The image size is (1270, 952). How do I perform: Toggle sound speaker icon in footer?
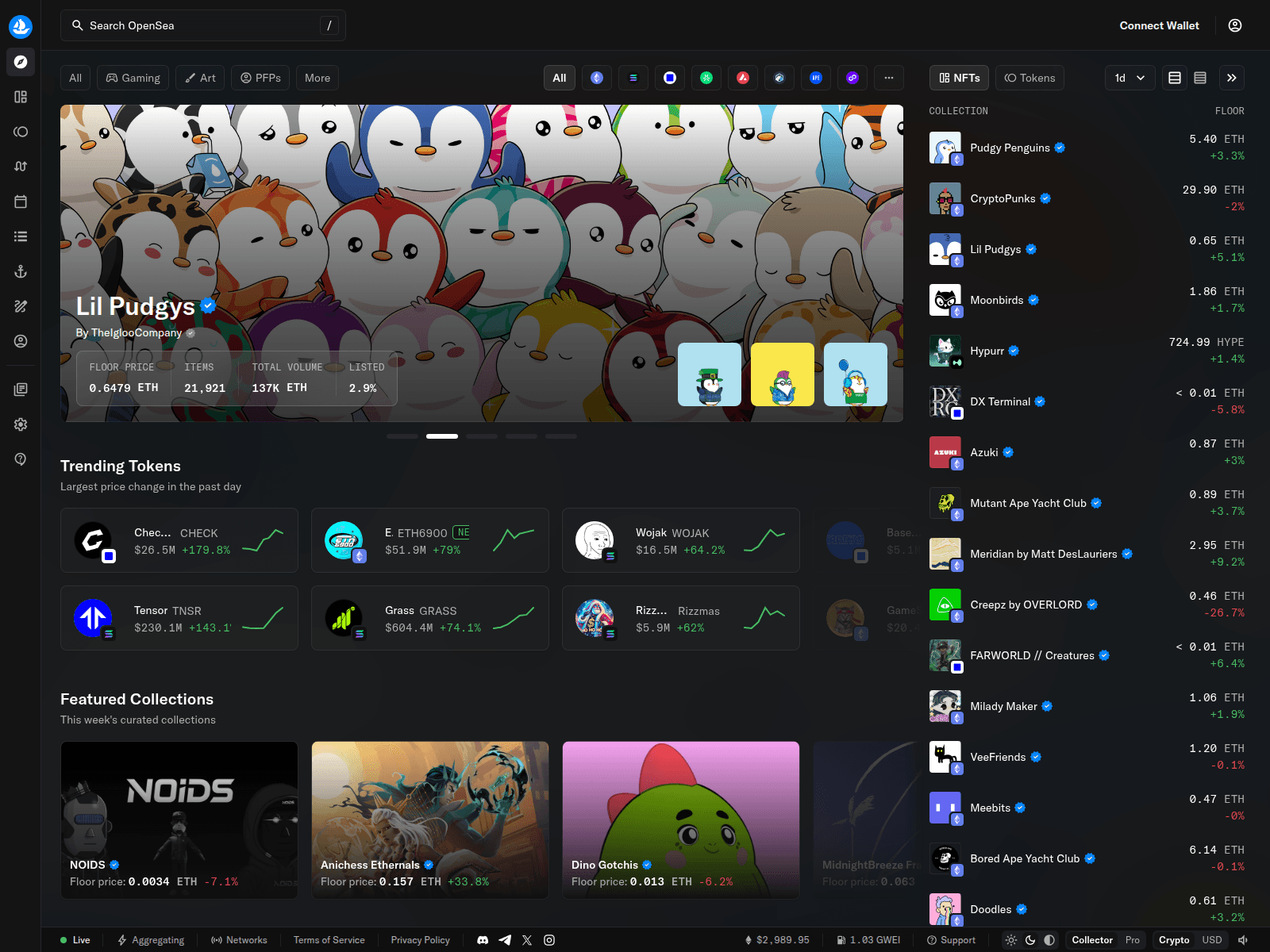[1243, 940]
